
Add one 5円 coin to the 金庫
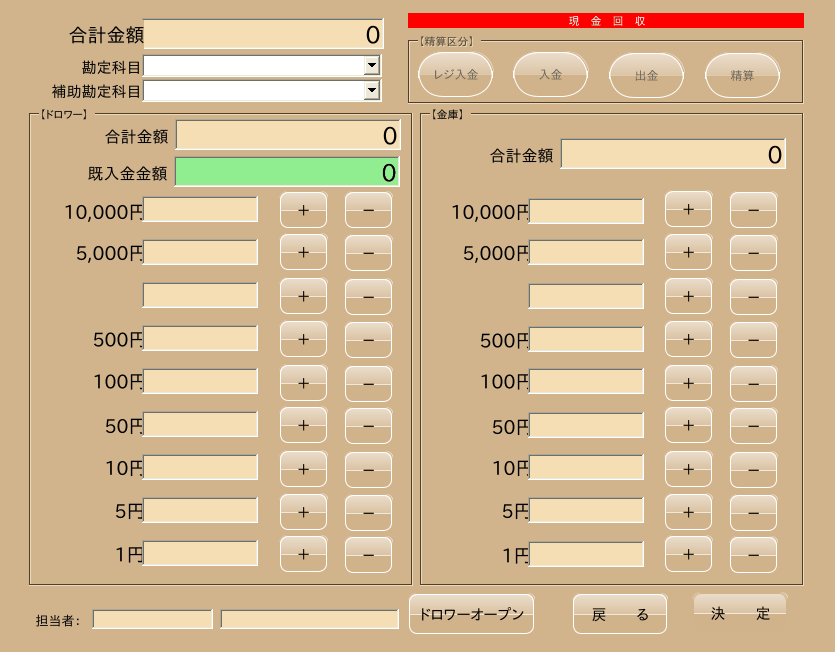(x=689, y=512)
